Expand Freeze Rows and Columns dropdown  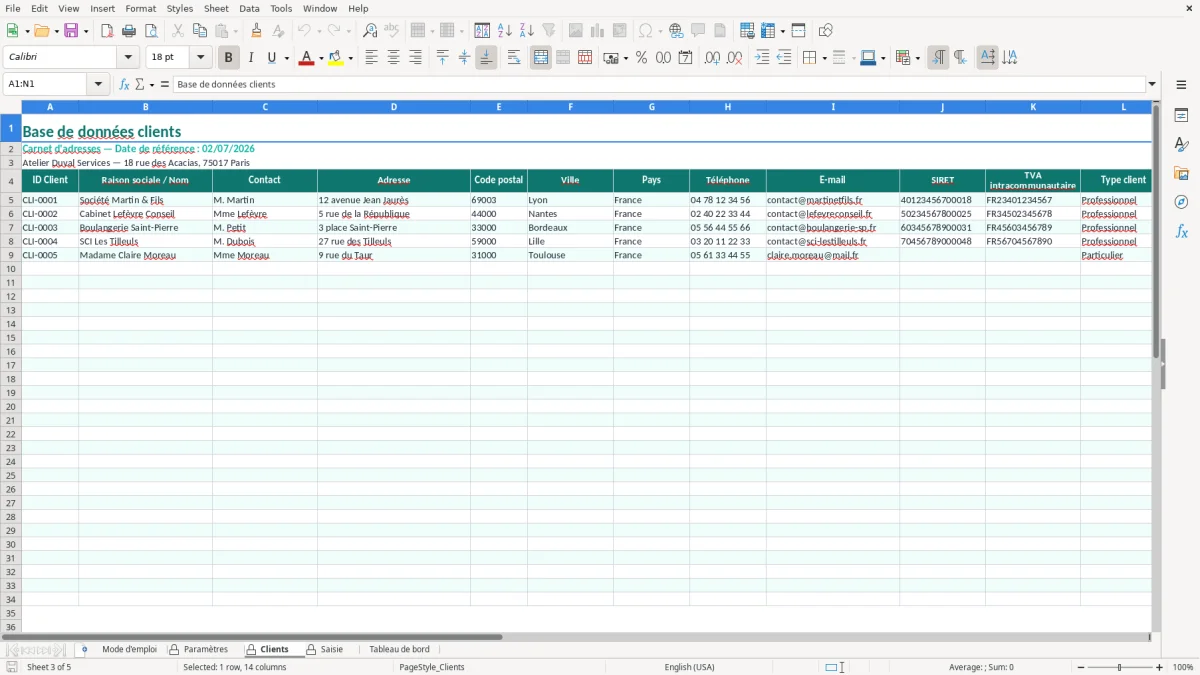pyautogui.click(x=782, y=31)
